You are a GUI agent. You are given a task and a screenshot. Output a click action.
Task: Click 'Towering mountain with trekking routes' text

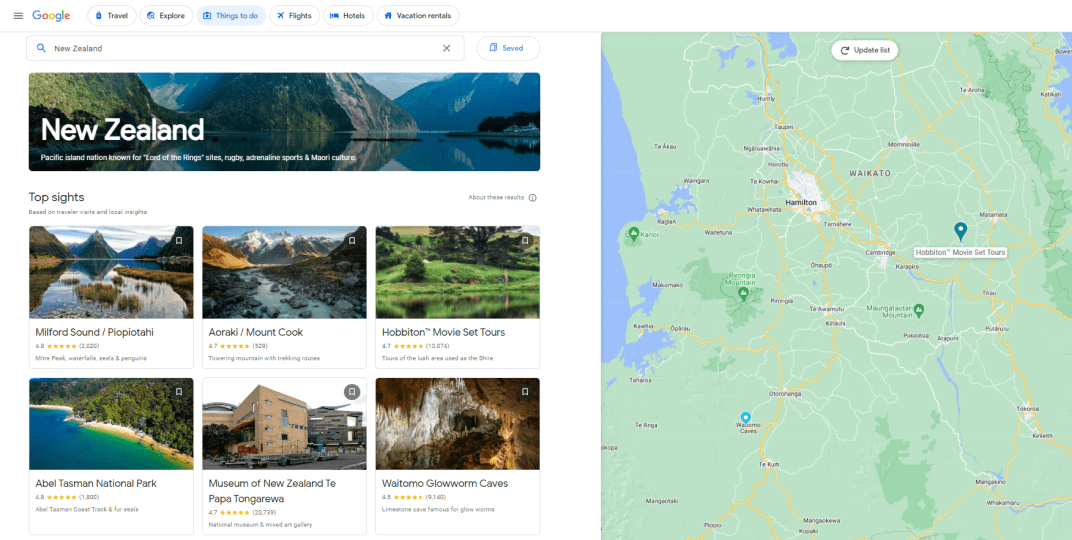click(264, 358)
